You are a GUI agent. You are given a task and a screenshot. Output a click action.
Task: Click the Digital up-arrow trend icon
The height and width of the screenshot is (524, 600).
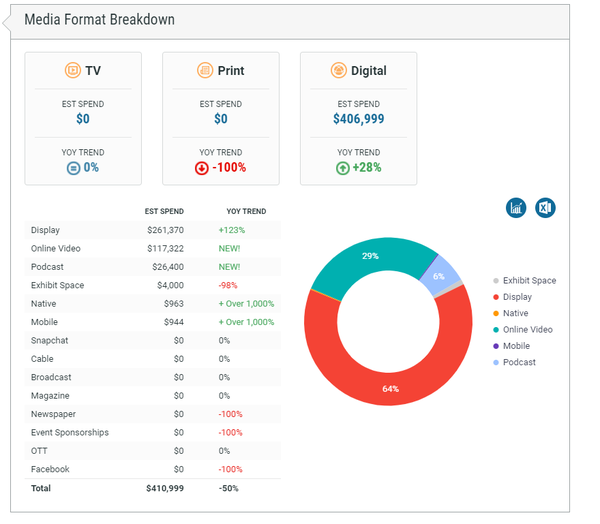(342, 168)
